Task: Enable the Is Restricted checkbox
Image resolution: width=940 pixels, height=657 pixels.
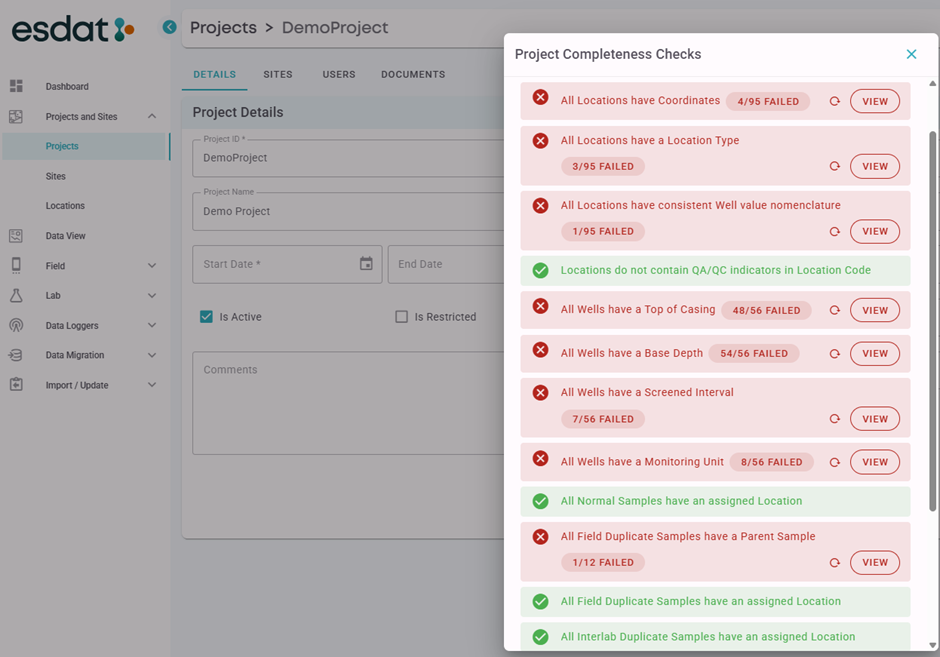Action: coord(401,317)
